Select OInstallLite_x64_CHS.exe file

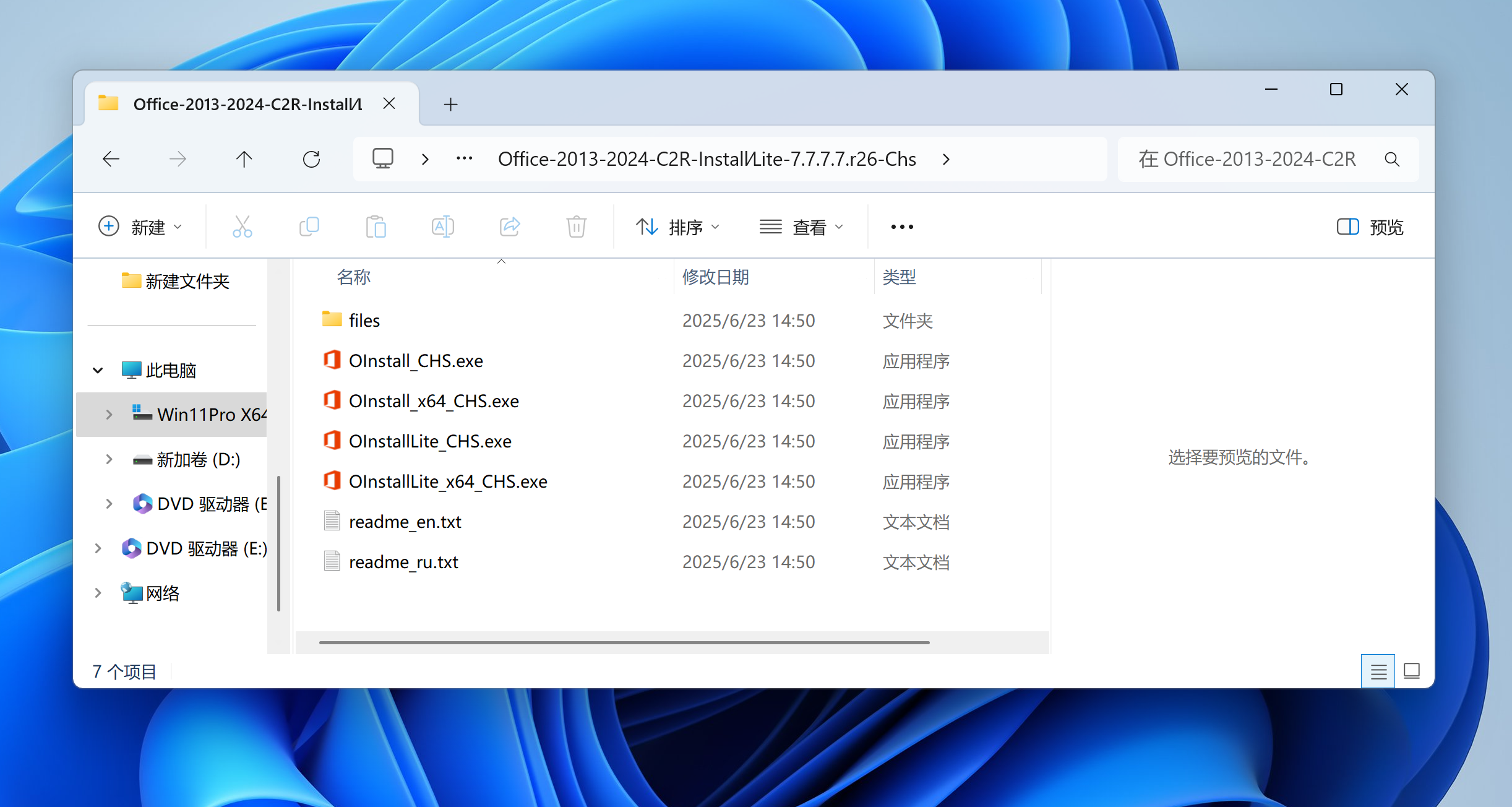coord(448,481)
